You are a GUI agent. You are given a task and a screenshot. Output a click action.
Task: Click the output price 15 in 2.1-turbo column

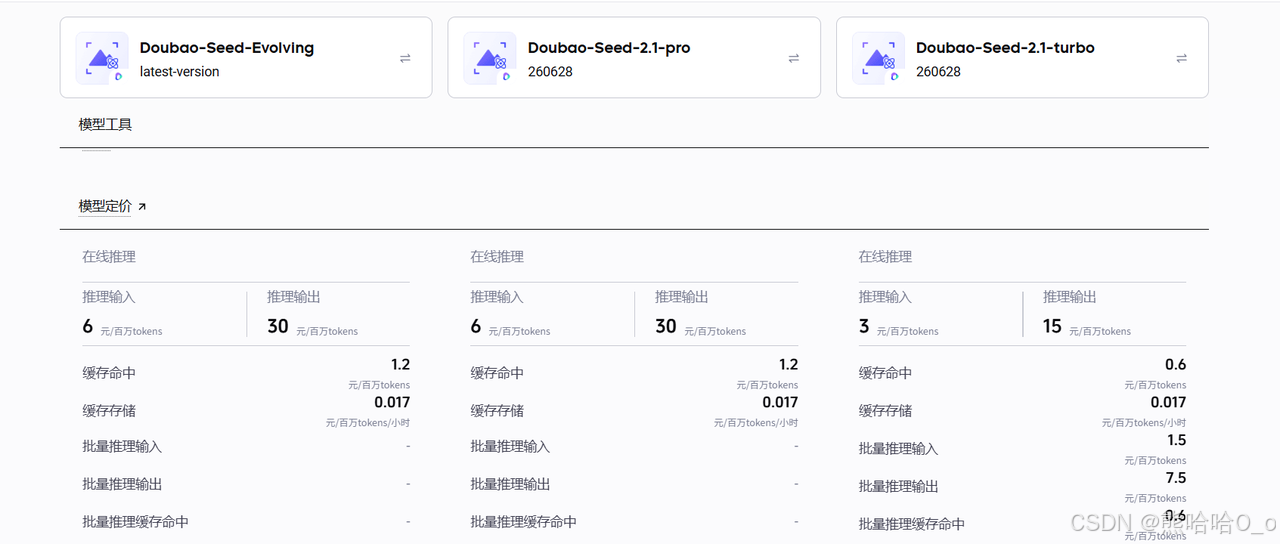tap(1052, 327)
